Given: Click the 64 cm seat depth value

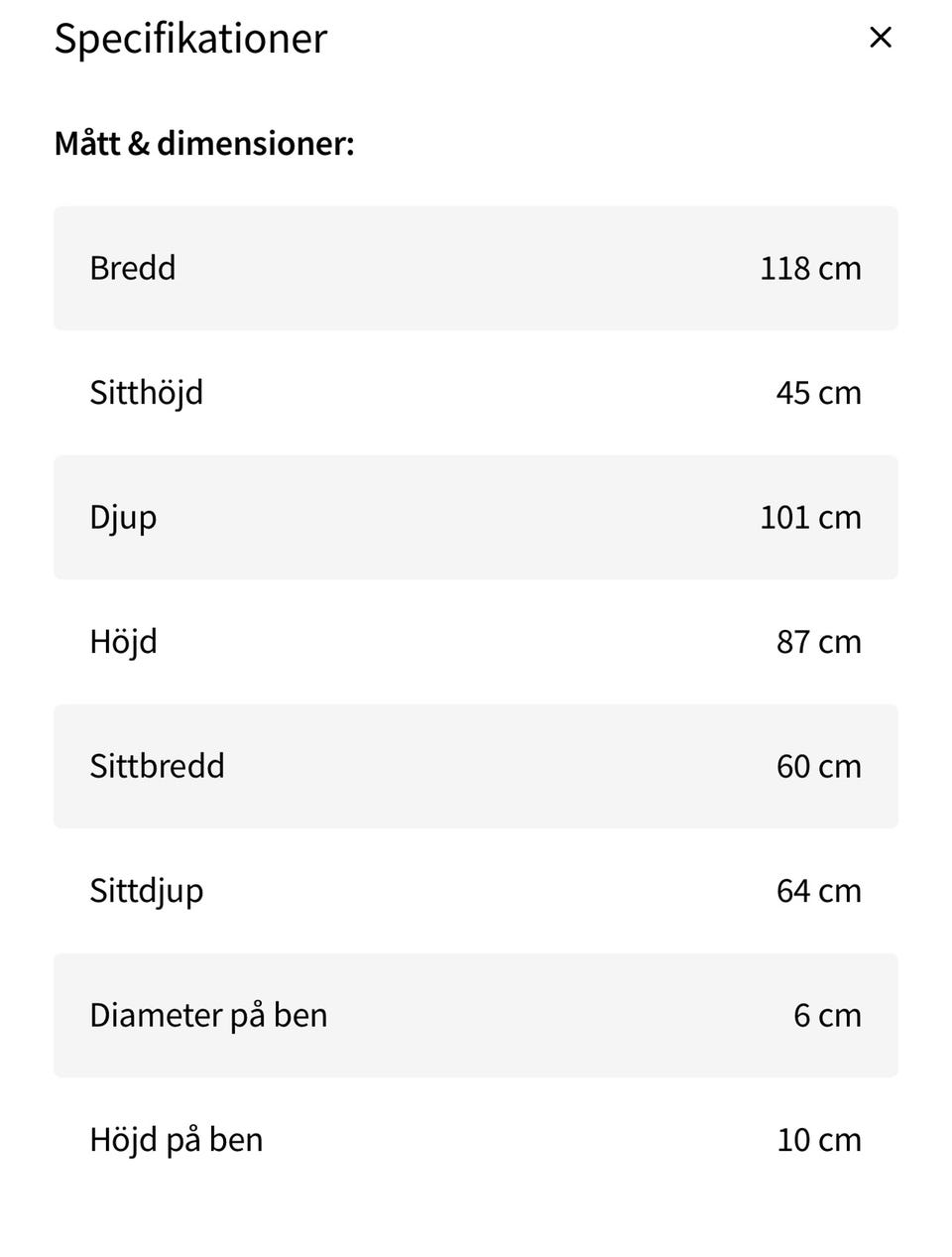Looking at the screenshot, I should click(x=818, y=891).
